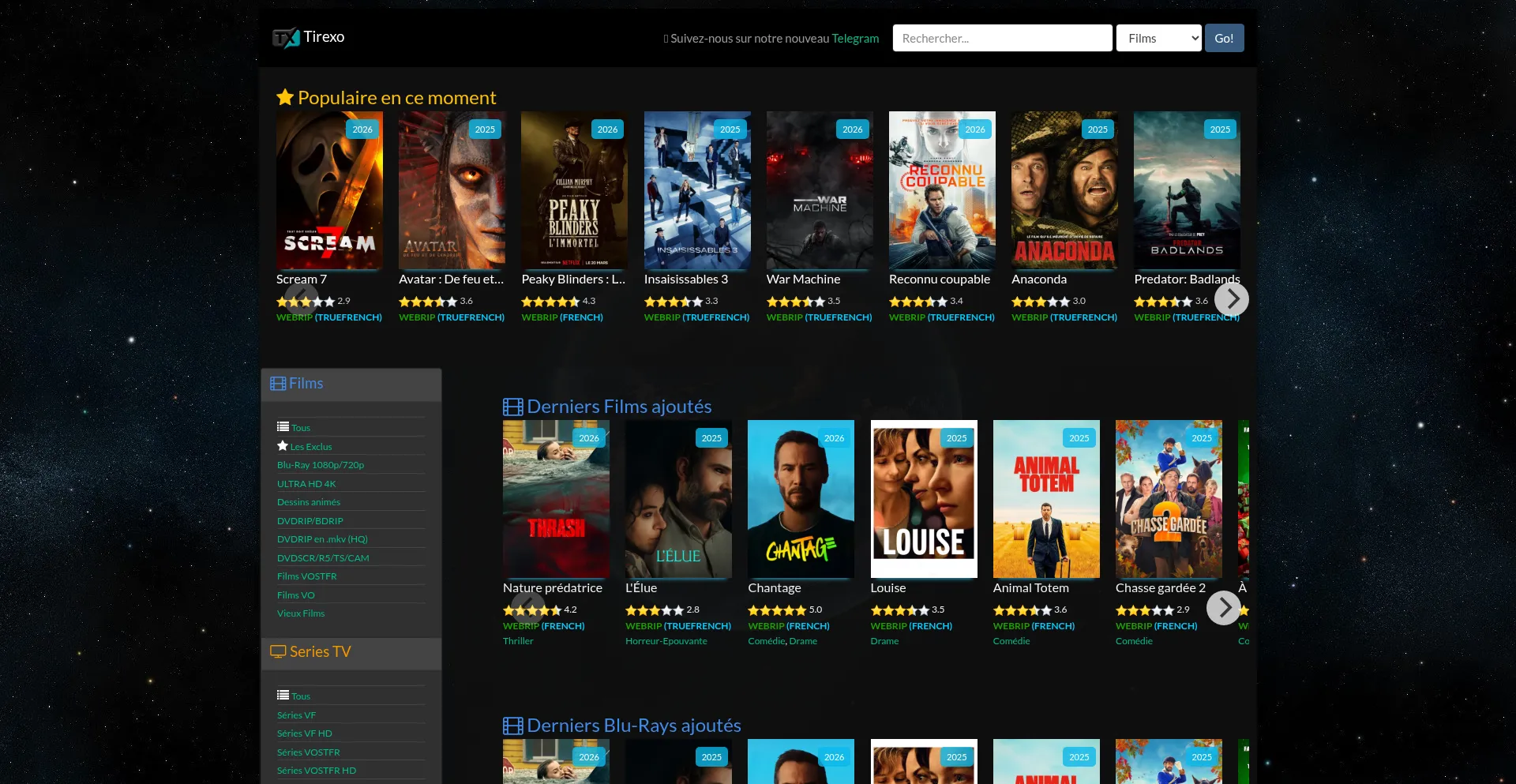Click the Comédie genre under Animal Totem

tap(1011, 641)
